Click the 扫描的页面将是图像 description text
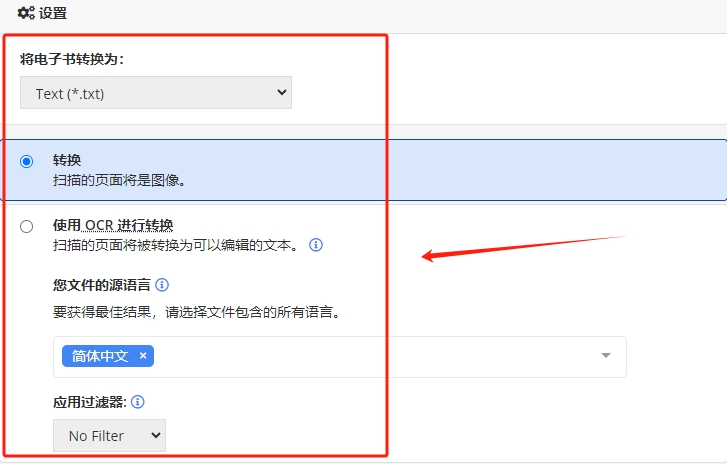The height and width of the screenshot is (464, 727). tap(119, 180)
